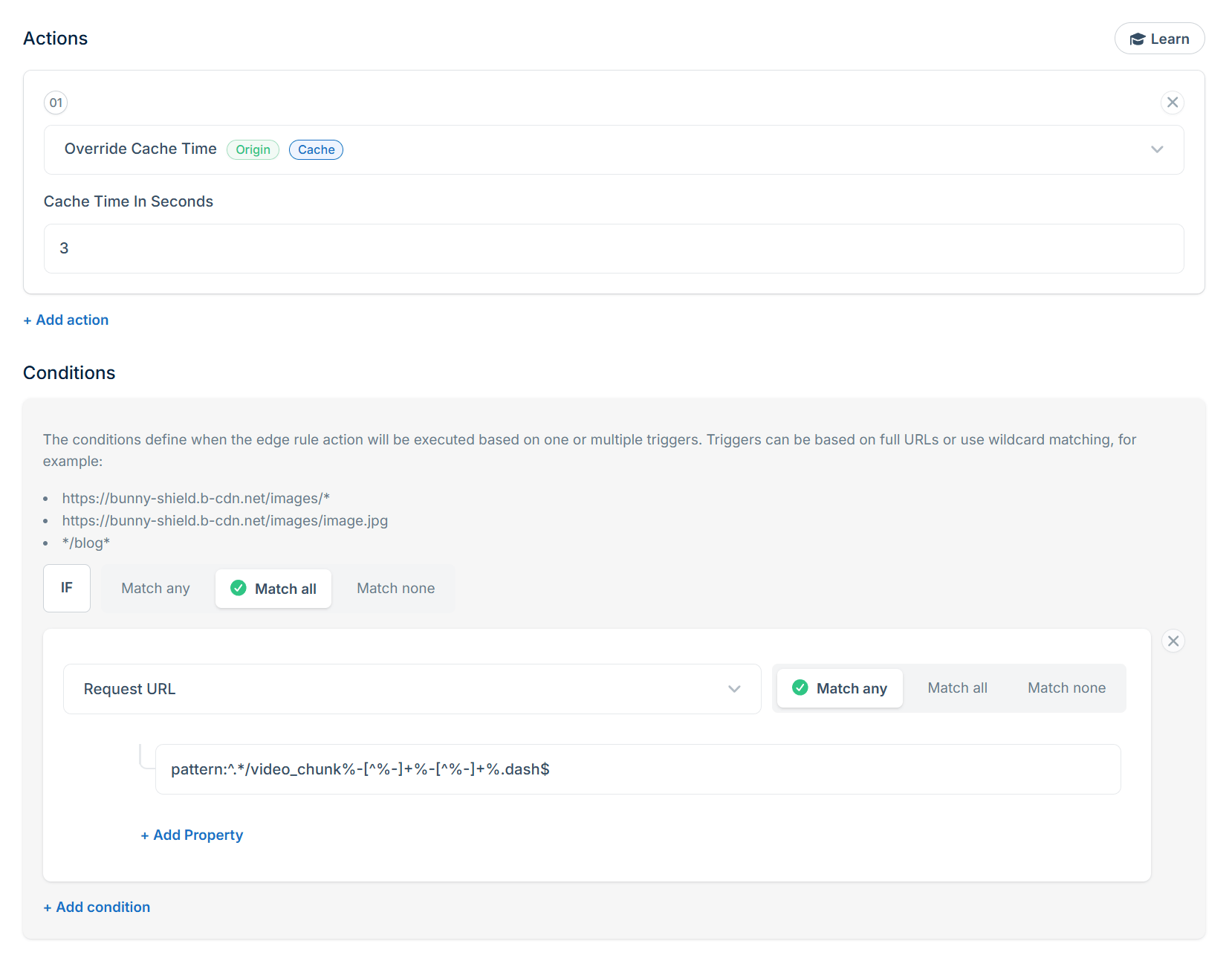Viewport: 1232px width, 964px height.
Task: Click the Cache tag badge
Action: coord(316,149)
